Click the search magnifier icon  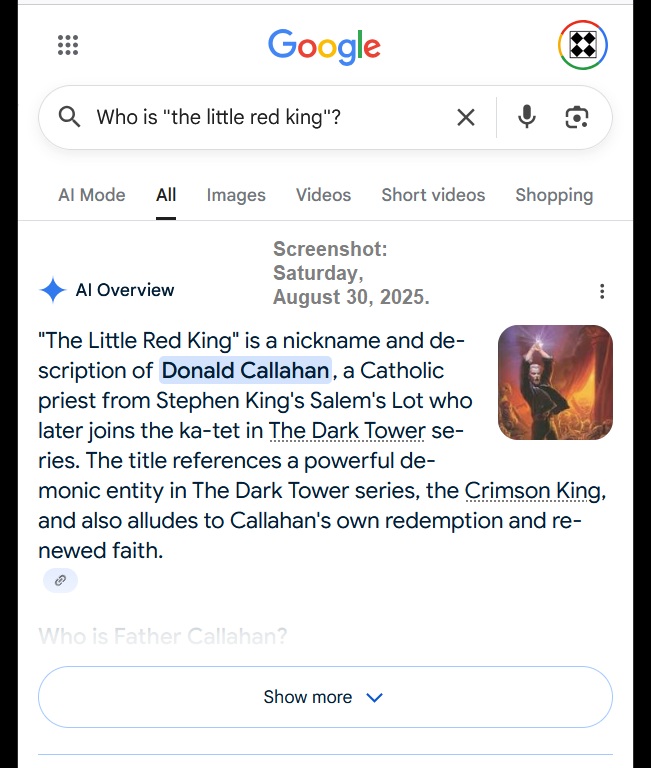pyautogui.click(x=69, y=117)
